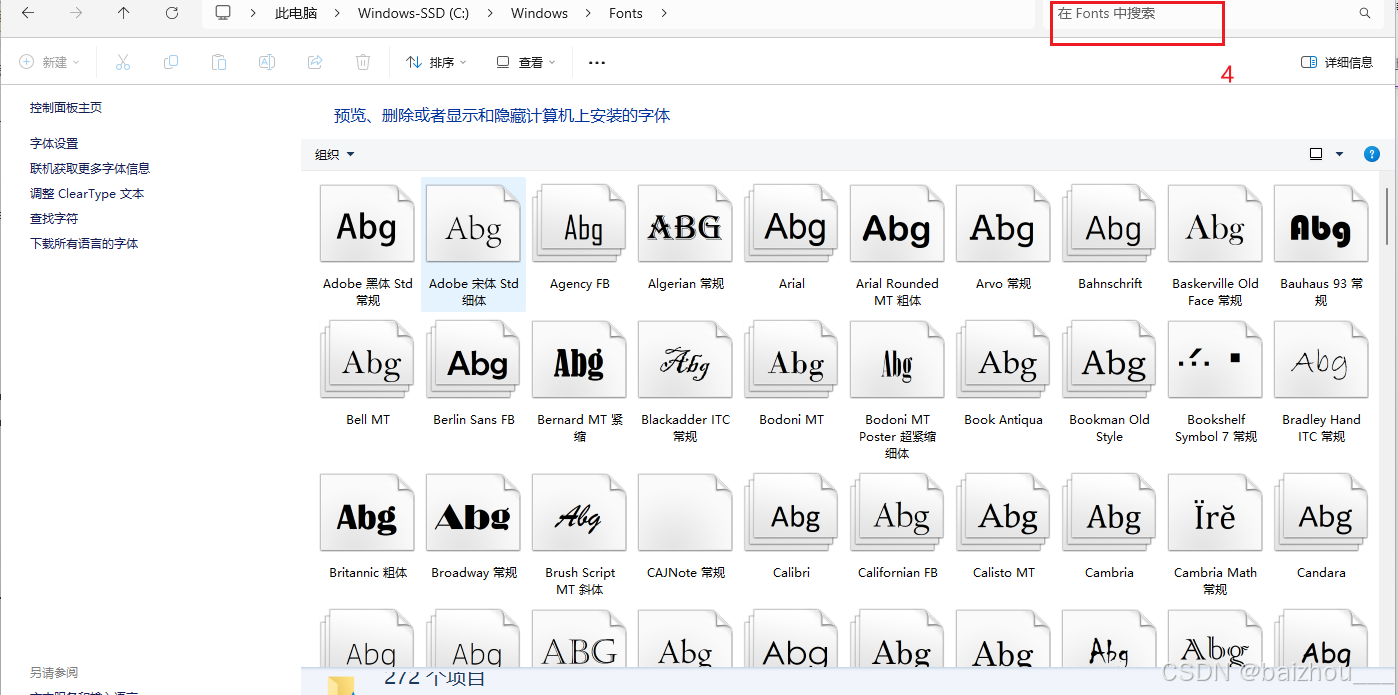Click the search magnifier icon
The width and height of the screenshot is (1398, 695).
coord(1365,13)
